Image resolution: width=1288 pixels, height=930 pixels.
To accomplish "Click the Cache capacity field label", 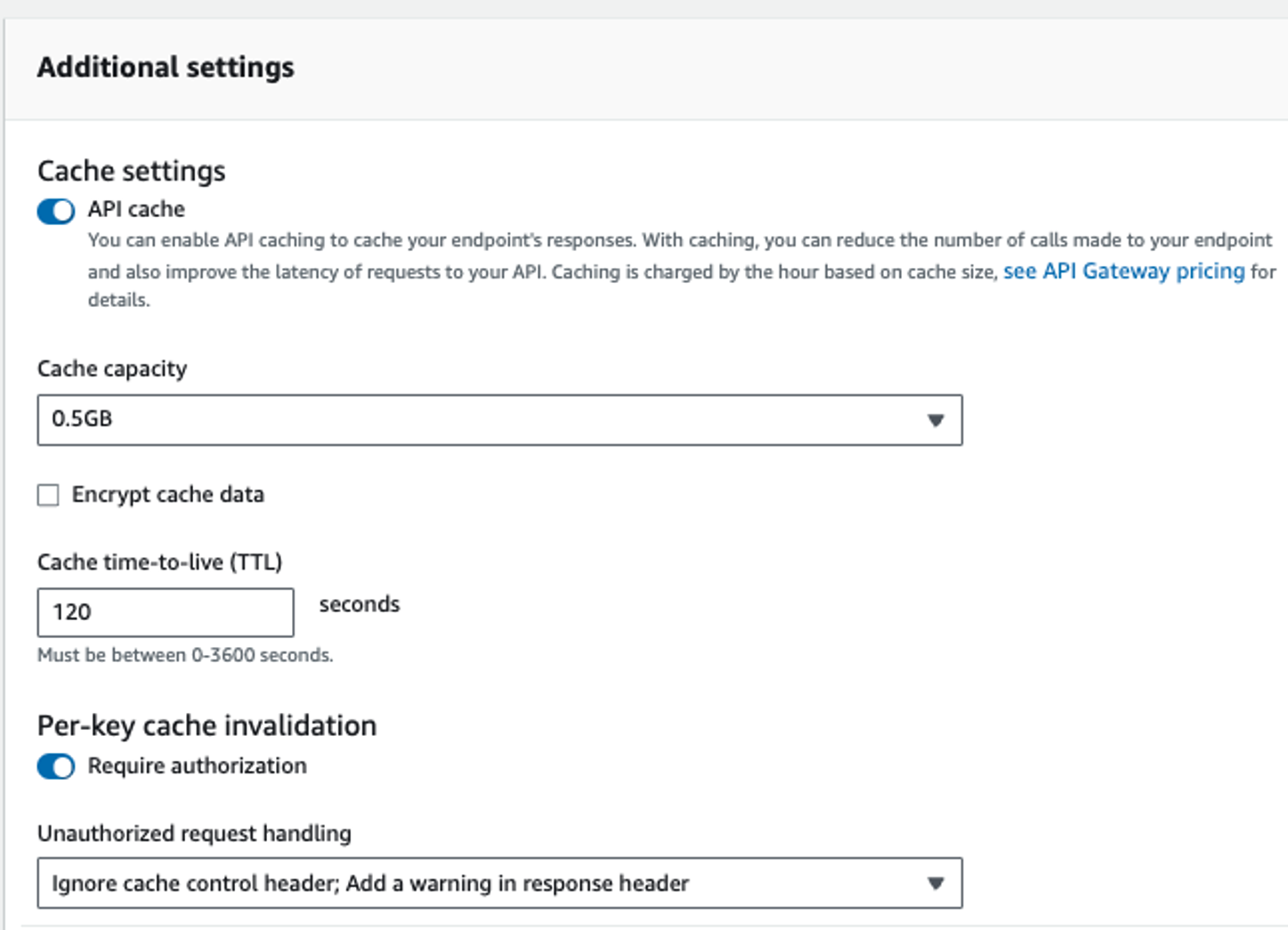I will 112,368.
